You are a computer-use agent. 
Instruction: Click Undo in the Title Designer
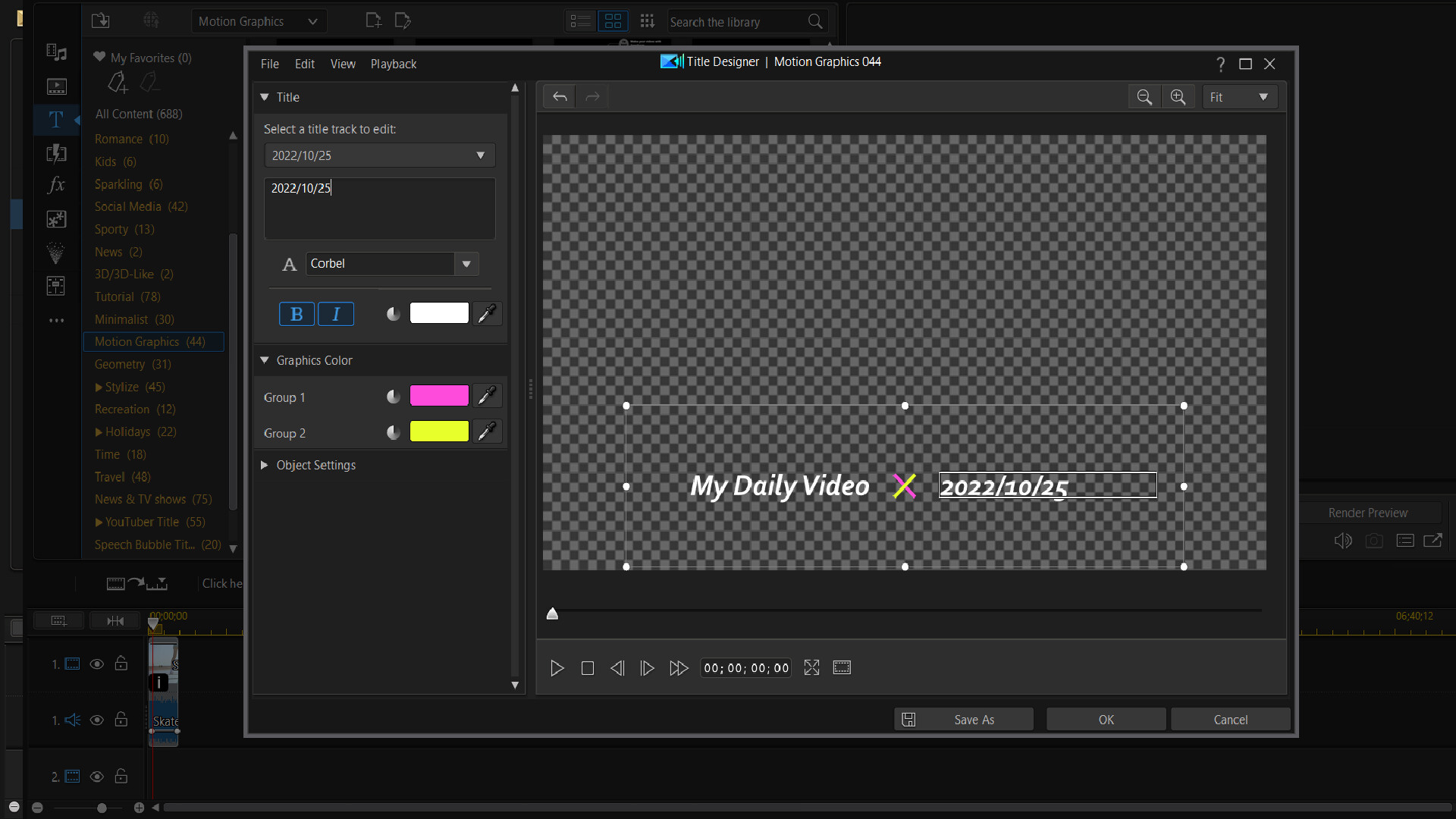click(559, 96)
